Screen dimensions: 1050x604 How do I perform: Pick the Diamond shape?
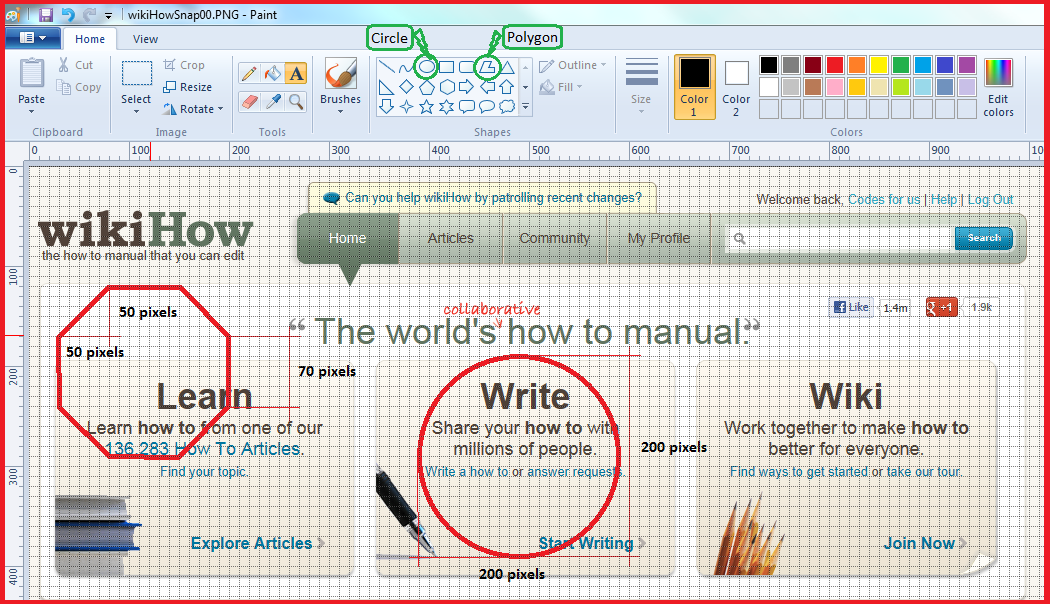406,87
